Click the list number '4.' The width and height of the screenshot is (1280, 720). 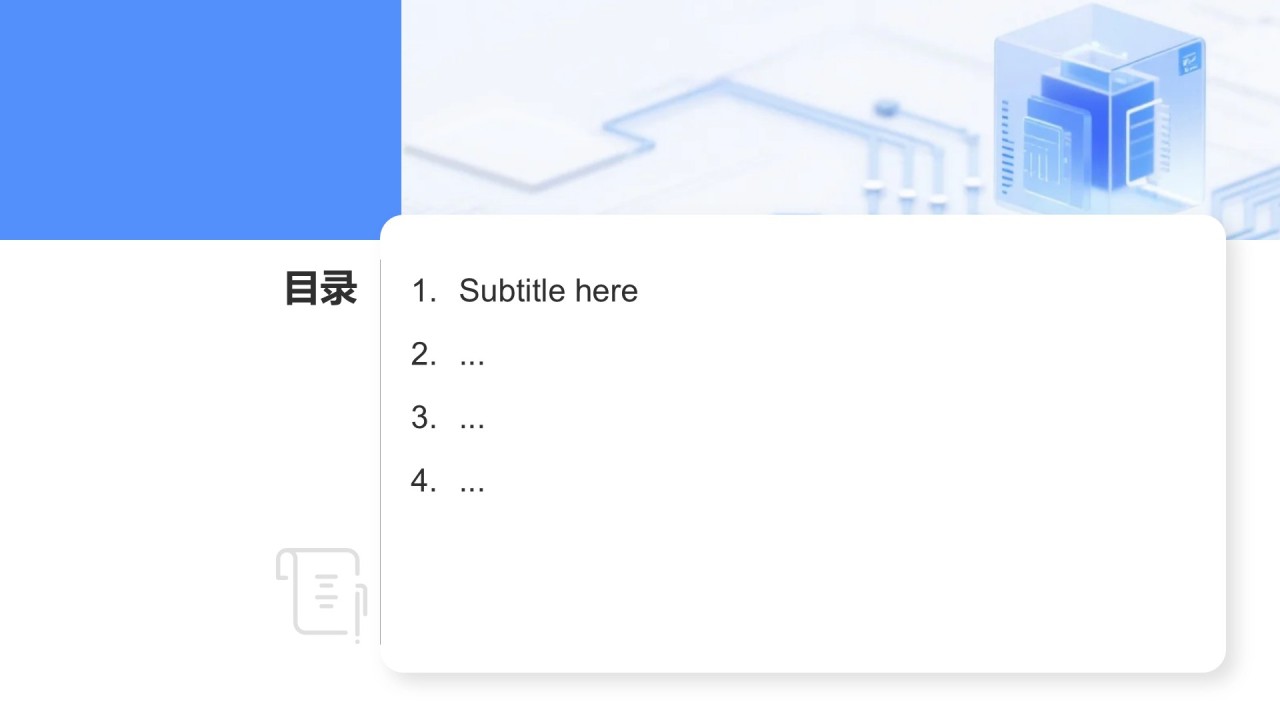point(424,483)
